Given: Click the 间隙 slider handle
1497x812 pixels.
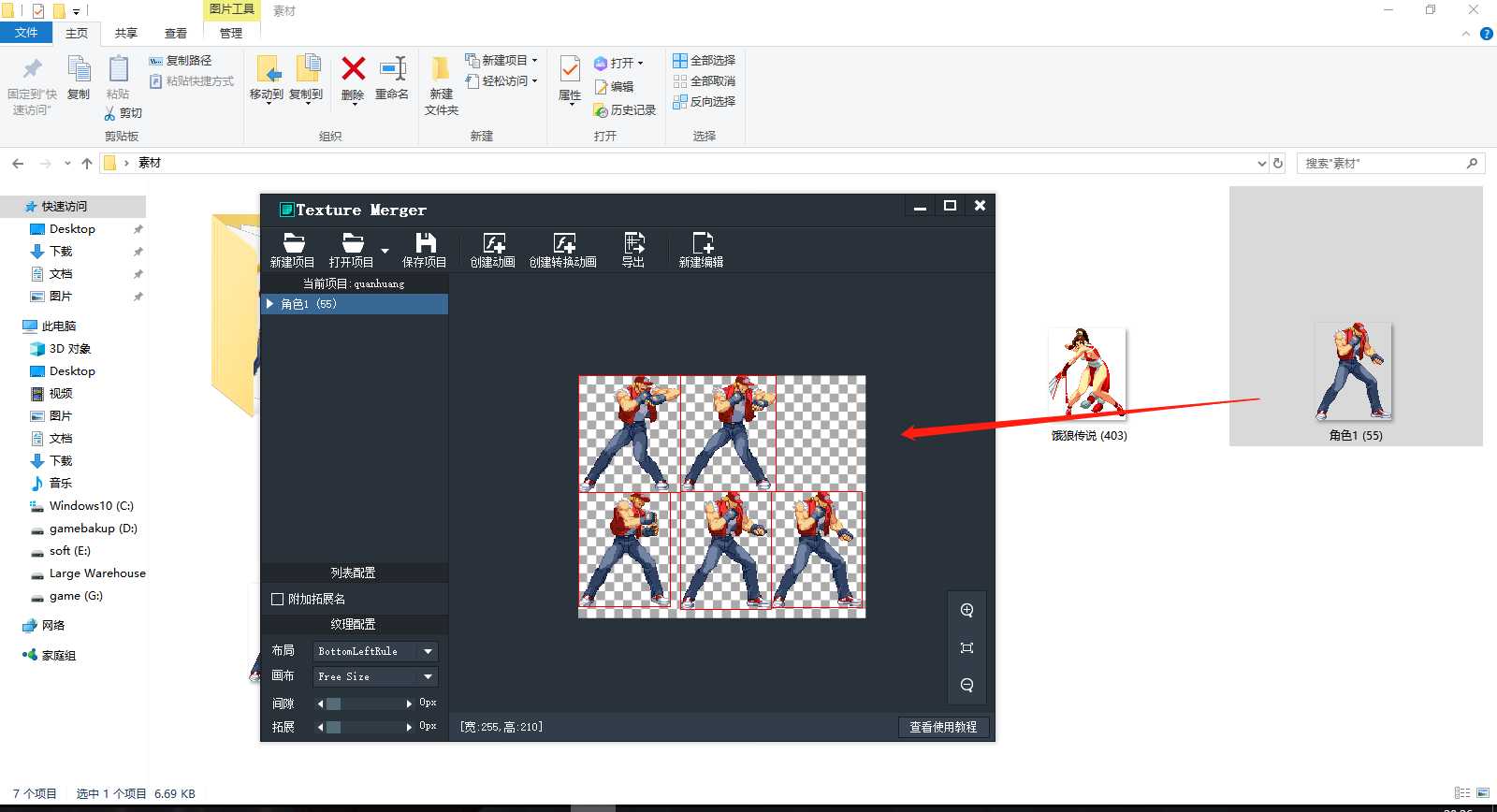Looking at the screenshot, I should point(333,703).
